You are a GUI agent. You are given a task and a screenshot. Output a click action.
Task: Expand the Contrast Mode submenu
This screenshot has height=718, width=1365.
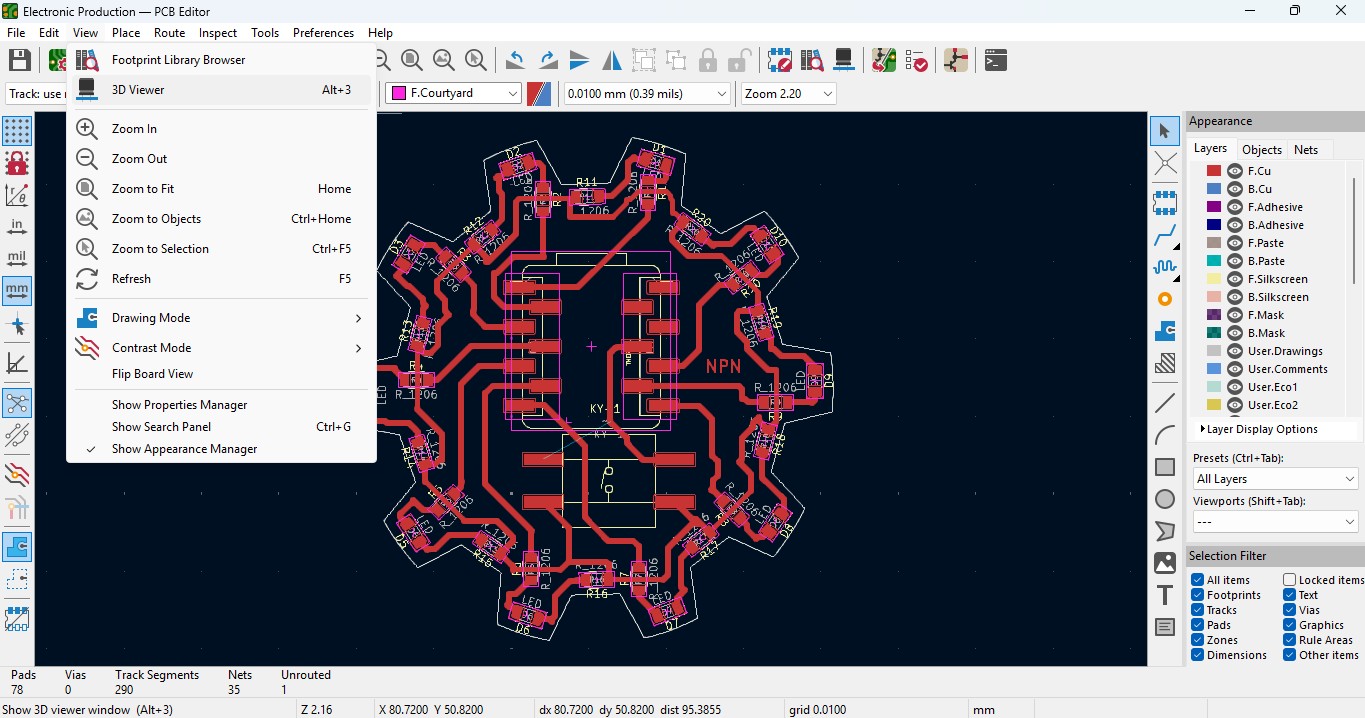pos(221,348)
